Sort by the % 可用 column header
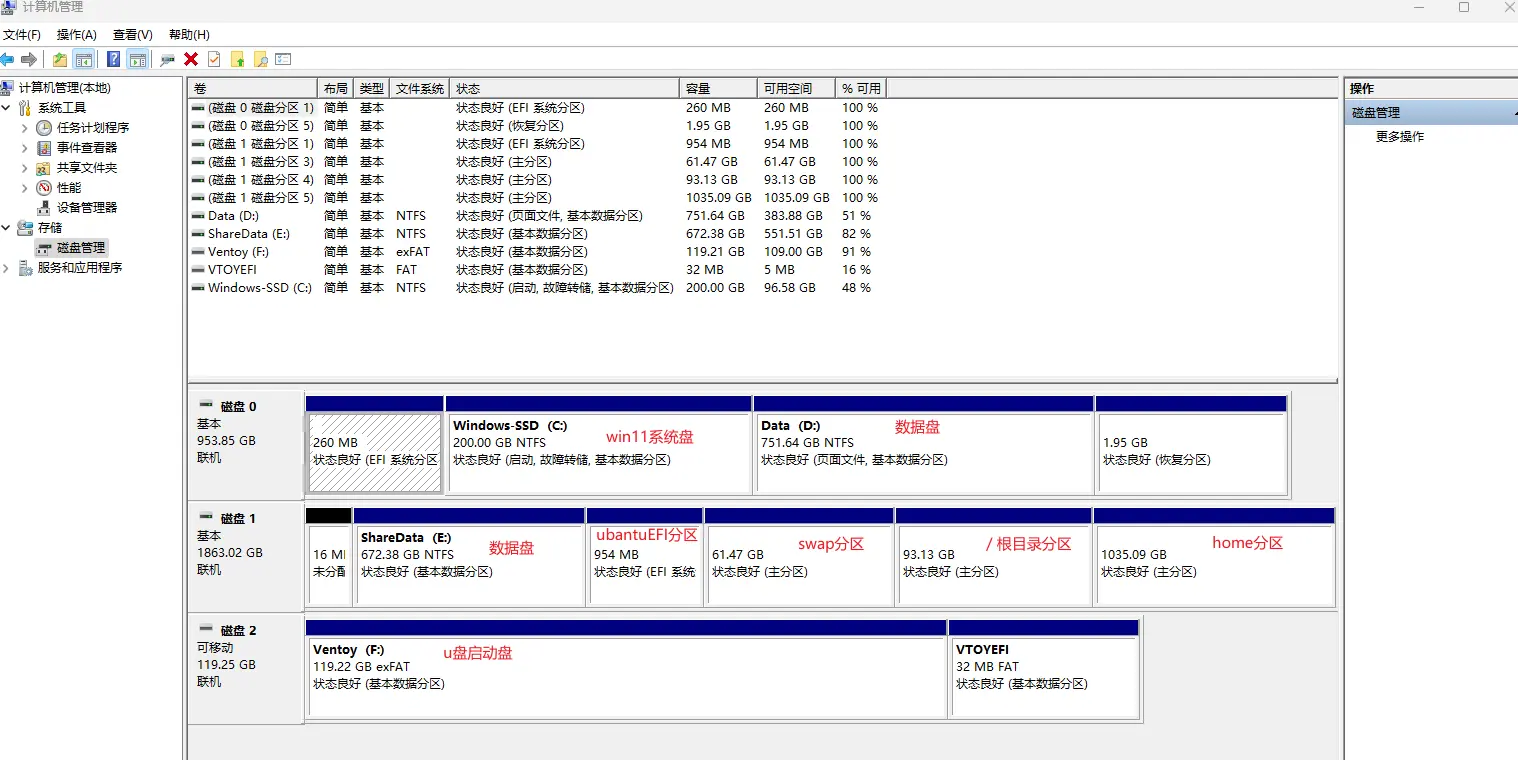1518x760 pixels. tap(861, 89)
